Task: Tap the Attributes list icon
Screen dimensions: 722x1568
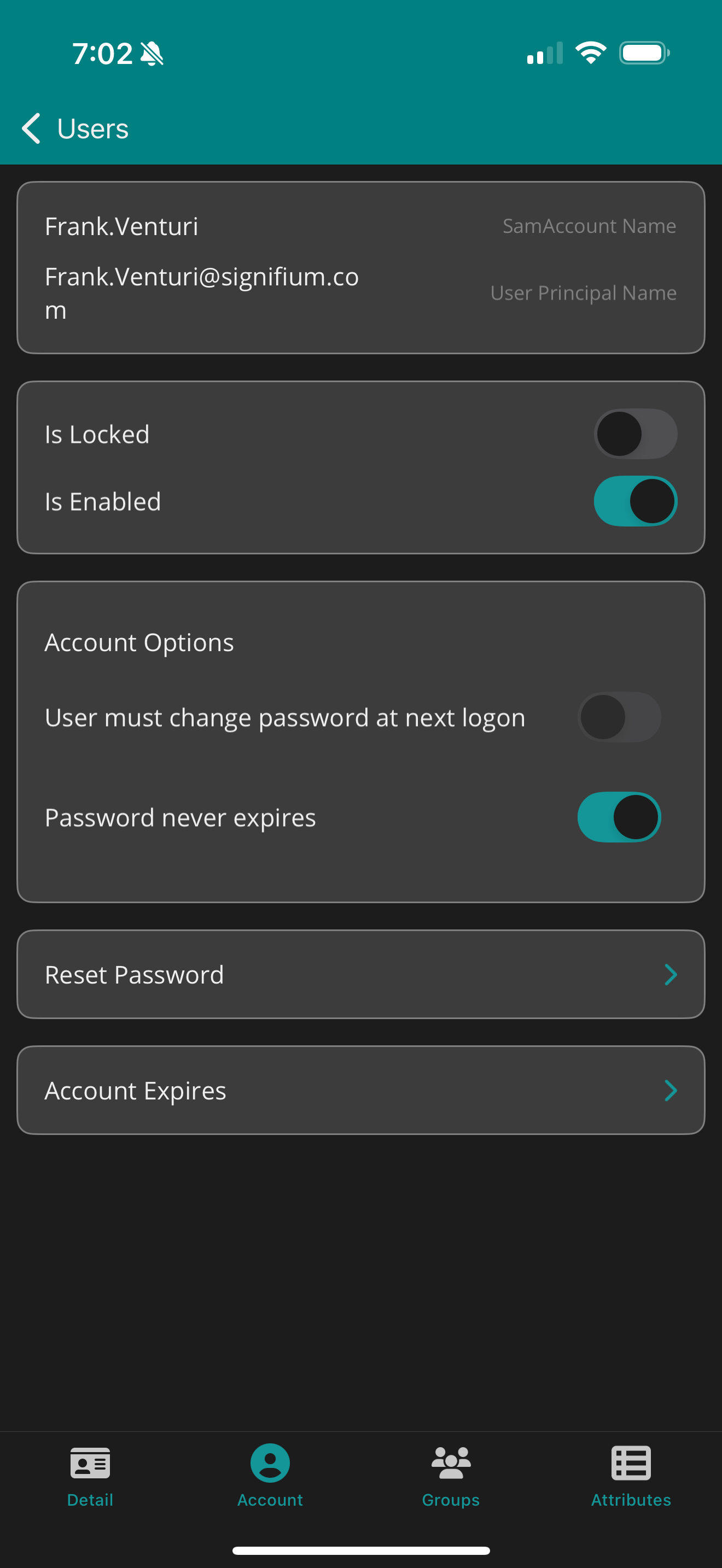Action: (x=631, y=1462)
